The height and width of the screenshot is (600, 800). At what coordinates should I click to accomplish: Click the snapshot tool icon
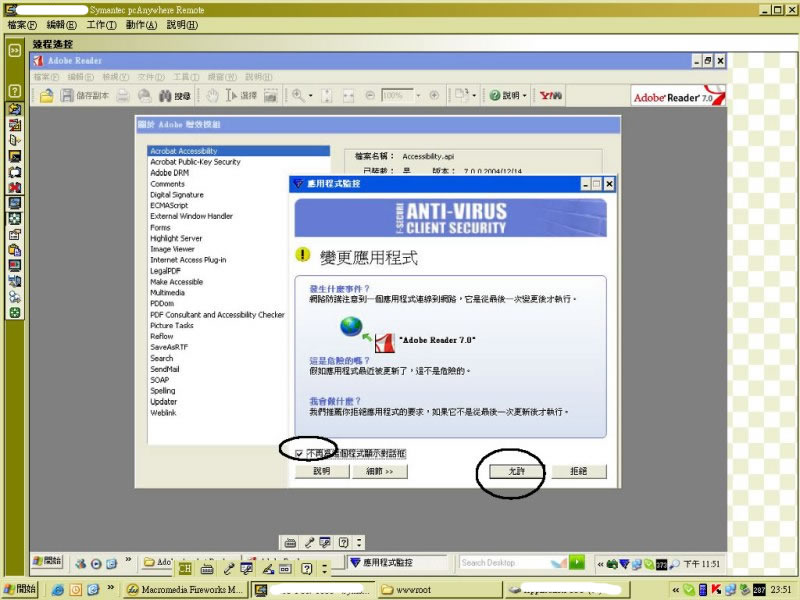270,95
